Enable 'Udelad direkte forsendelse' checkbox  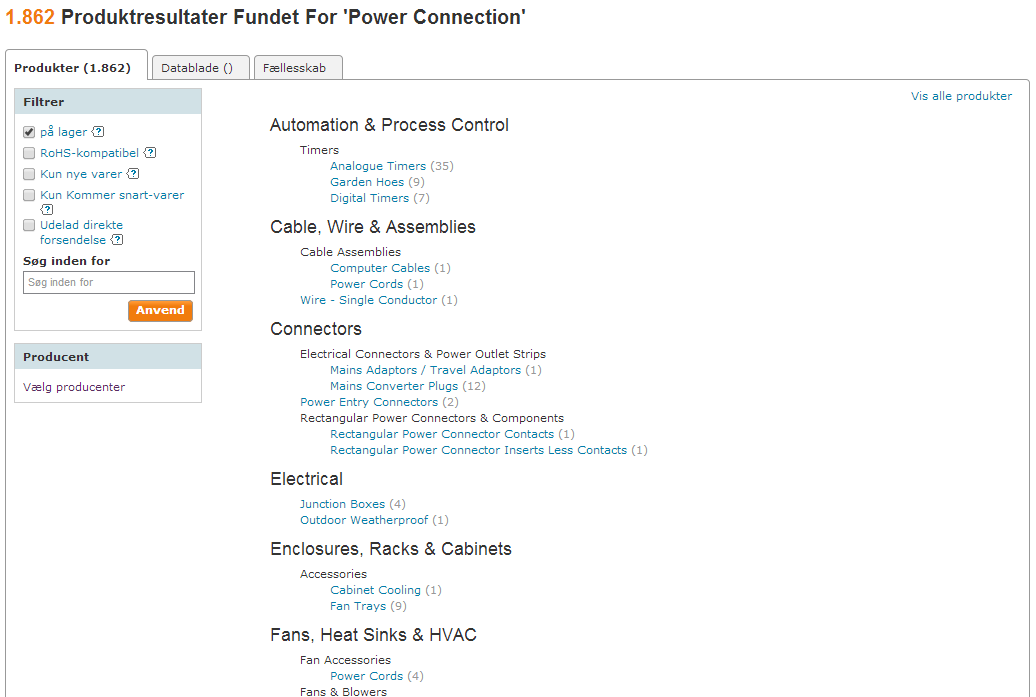[29, 225]
